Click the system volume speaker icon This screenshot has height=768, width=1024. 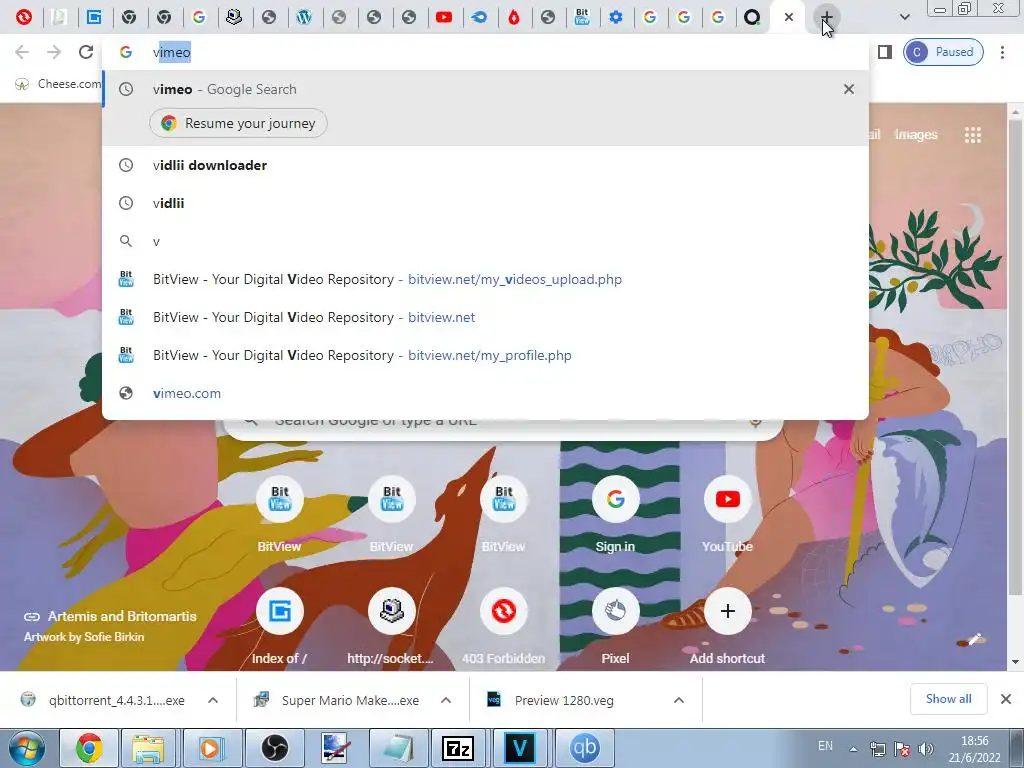coord(925,749)
